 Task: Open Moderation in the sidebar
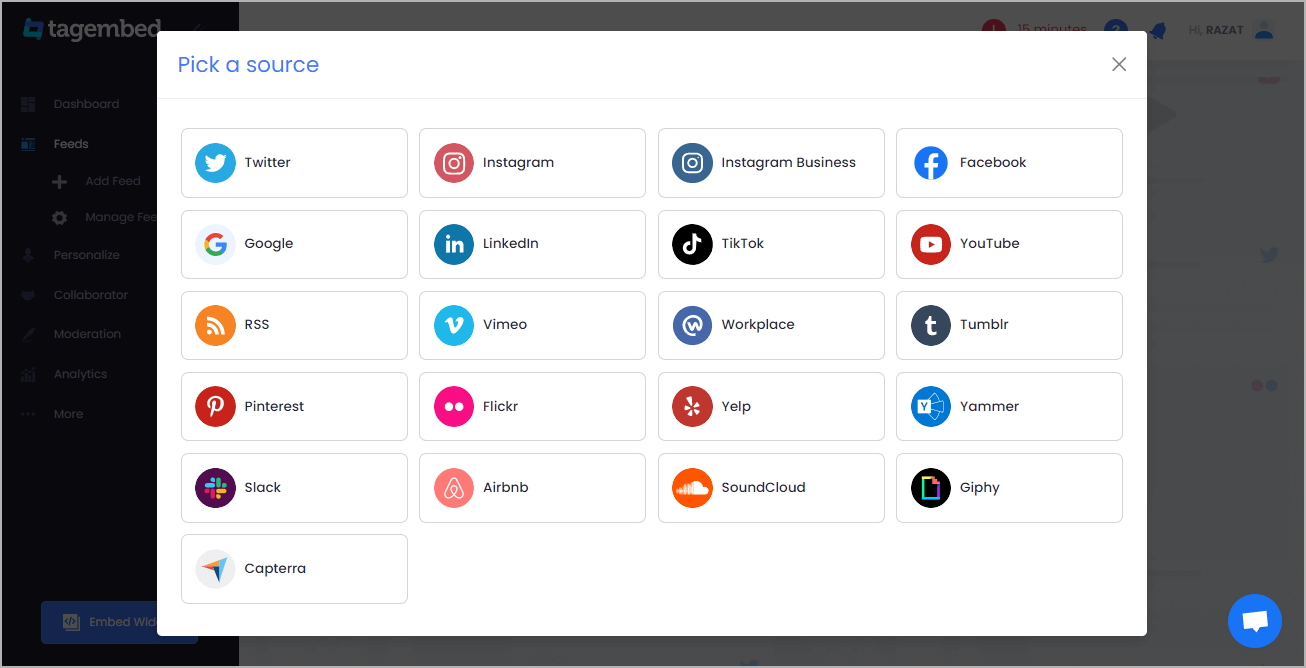click(x=87, y=334)
